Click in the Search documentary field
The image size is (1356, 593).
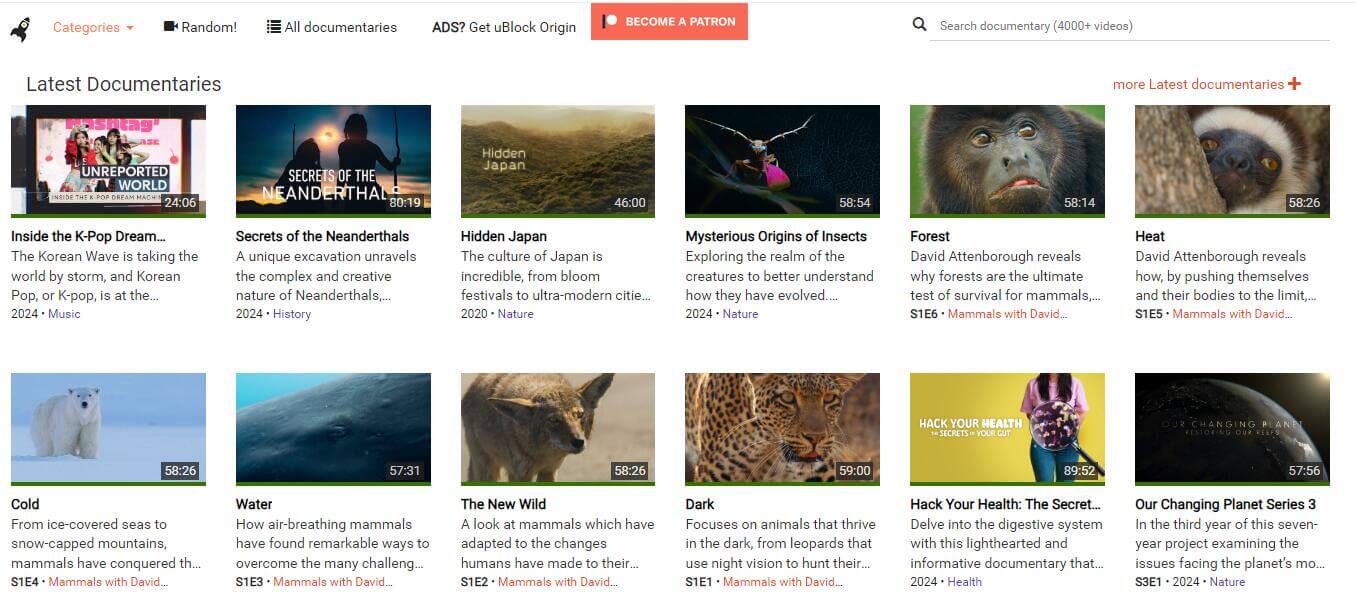pos(1129,26)
